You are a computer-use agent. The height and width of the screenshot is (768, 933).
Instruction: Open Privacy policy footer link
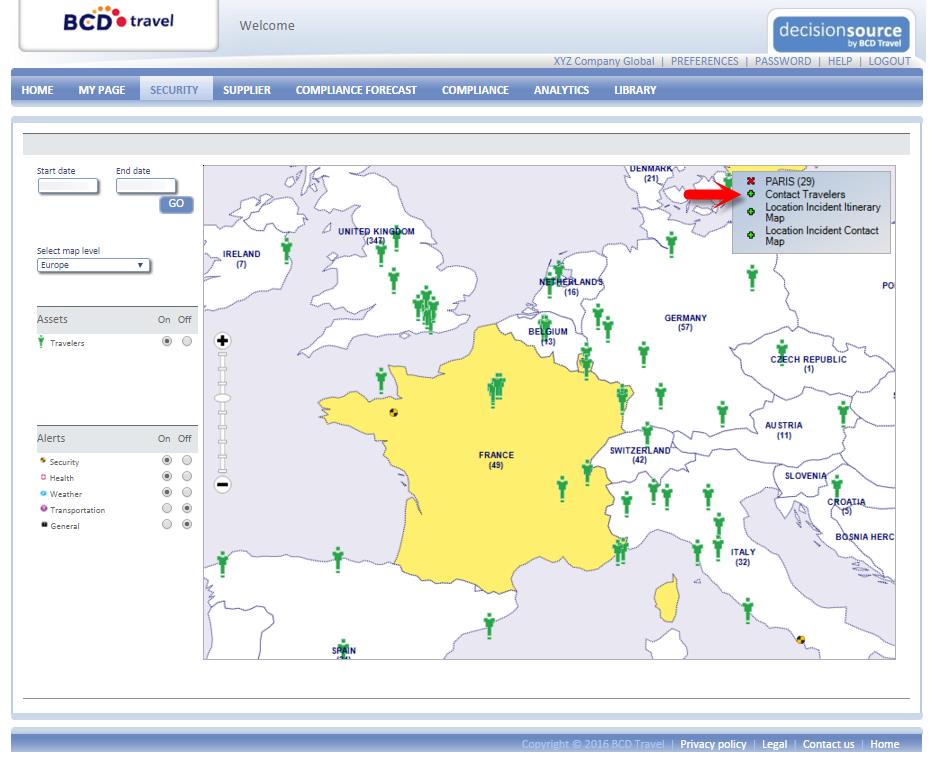(713, 744)
